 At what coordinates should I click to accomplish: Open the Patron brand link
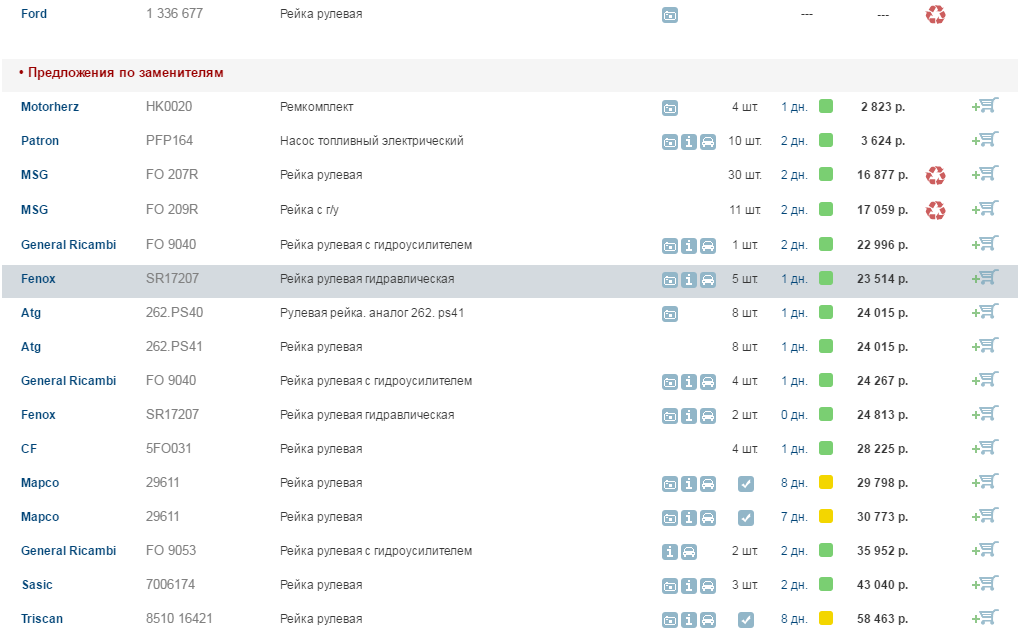[40, 141]
